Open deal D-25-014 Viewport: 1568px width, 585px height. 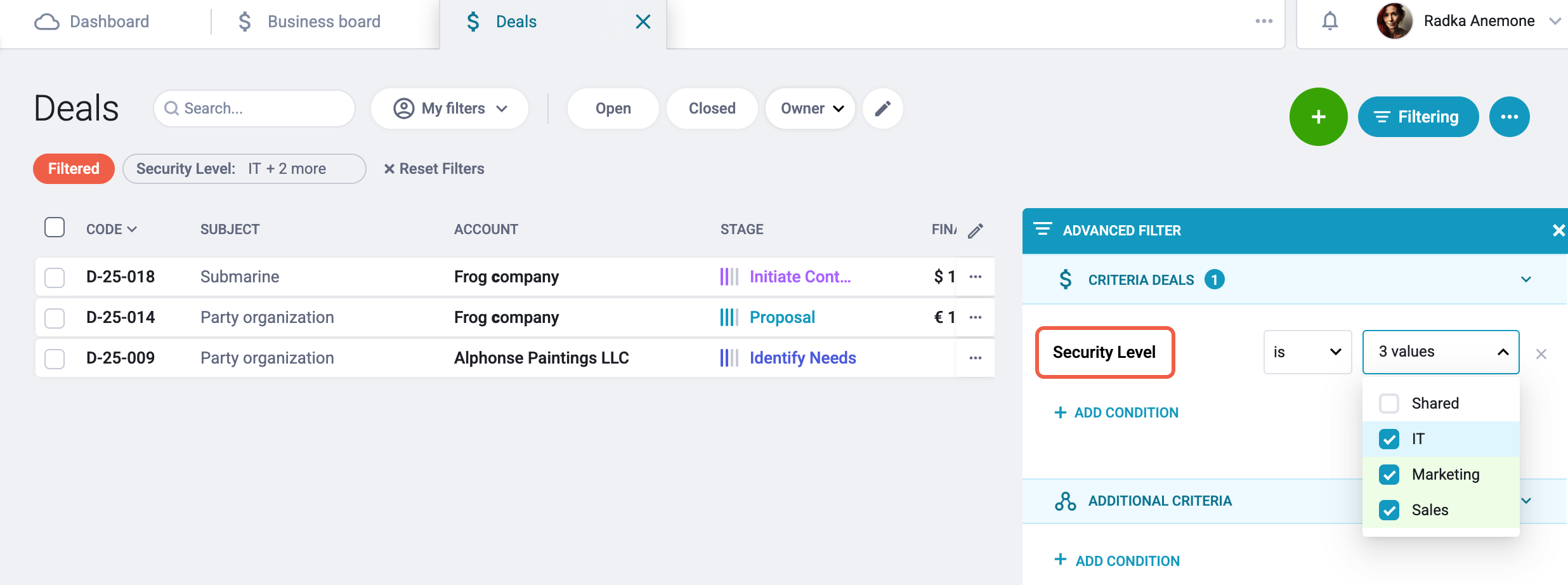tap(121, 317)
